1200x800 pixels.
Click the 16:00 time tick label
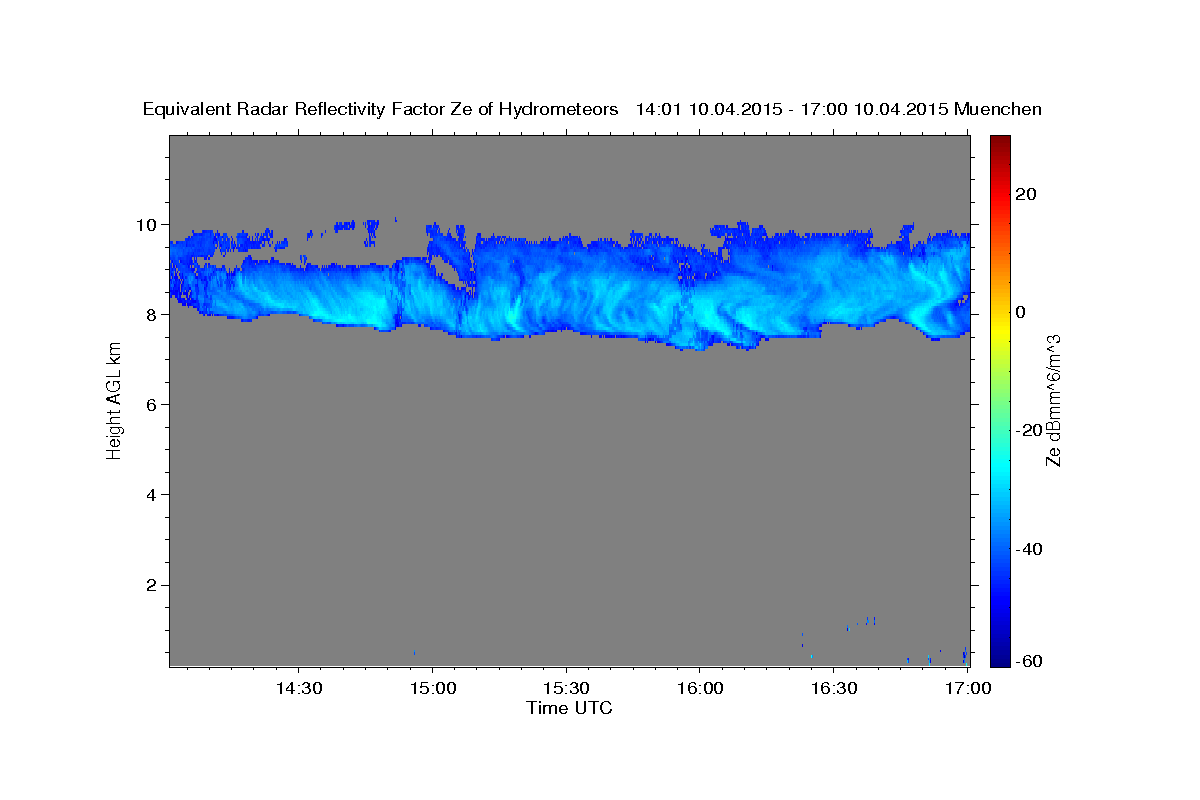pyautogui.click(x=700, y=688)
